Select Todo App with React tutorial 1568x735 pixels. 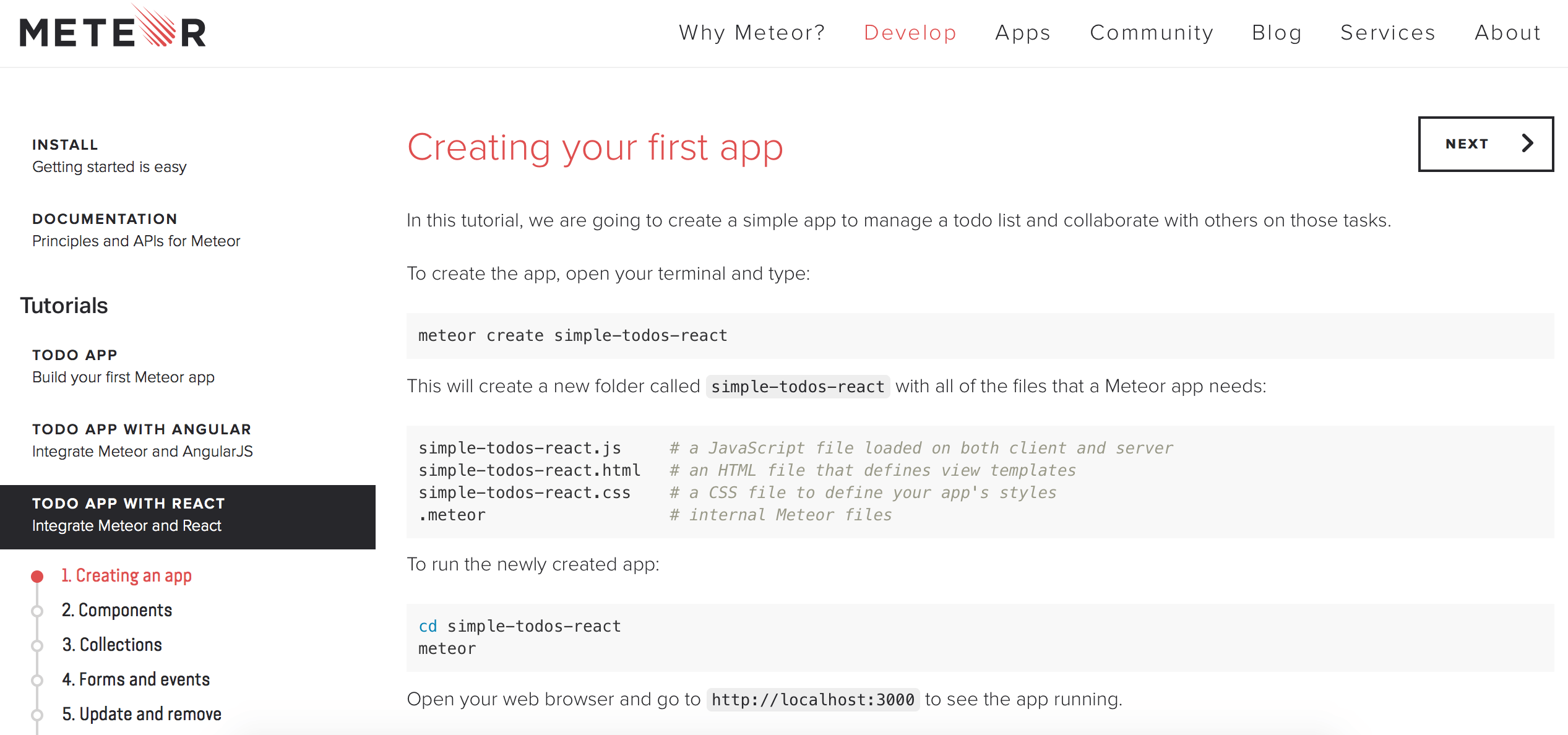pyautogui.click(x=187, y=516)
